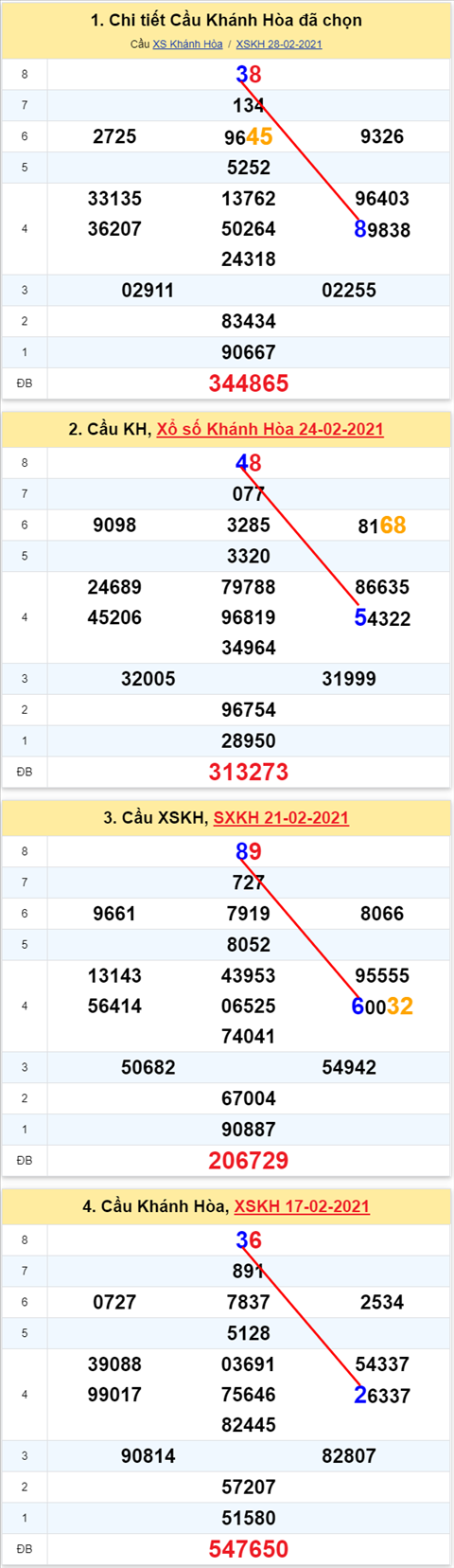Viewport: 454px width, 1568px height.
Task: Select the number 26337 in fourth table
Action: (x=382, y=1394)
